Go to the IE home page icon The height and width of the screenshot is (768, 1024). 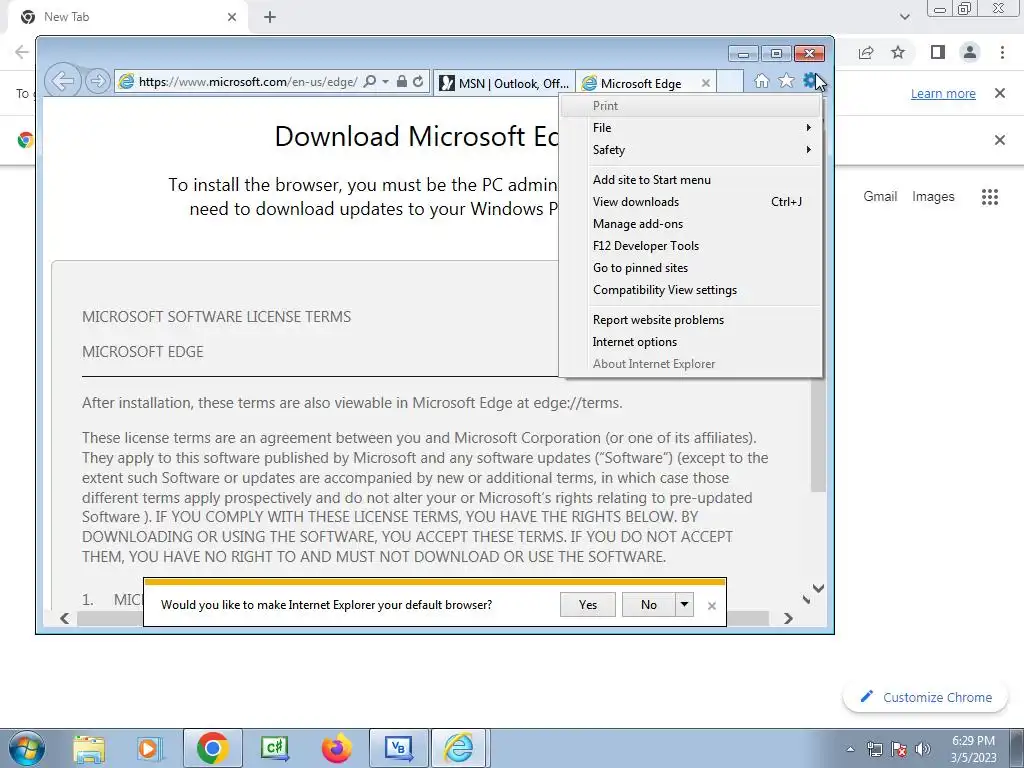tap(761, 81)
